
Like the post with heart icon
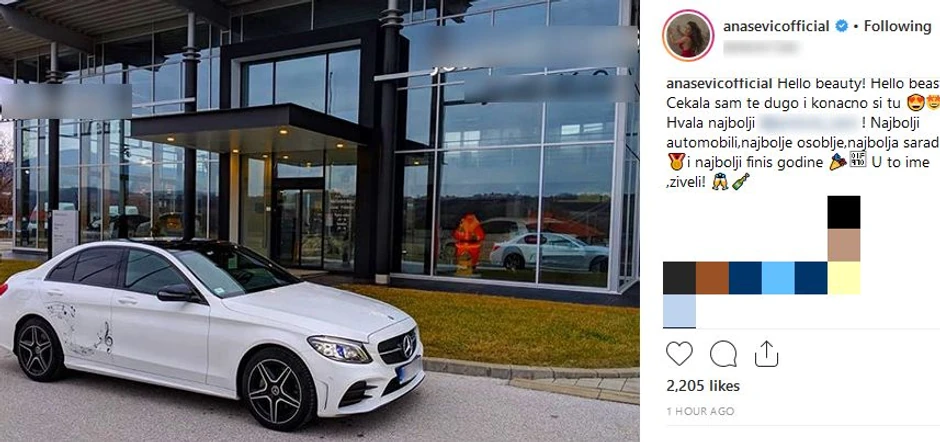click(679, 354)
